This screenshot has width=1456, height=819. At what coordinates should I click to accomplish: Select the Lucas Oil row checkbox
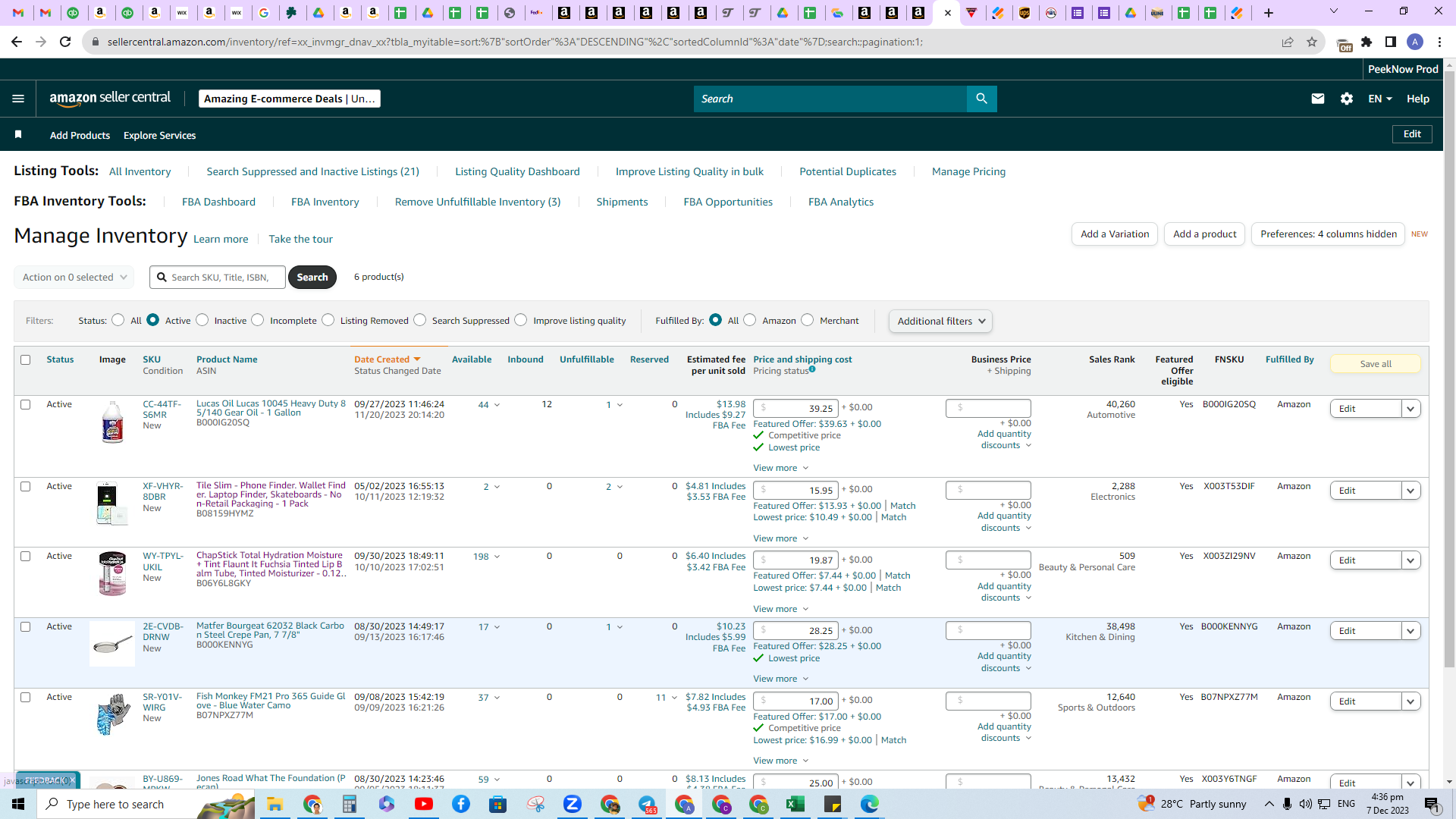pos(26,404)
